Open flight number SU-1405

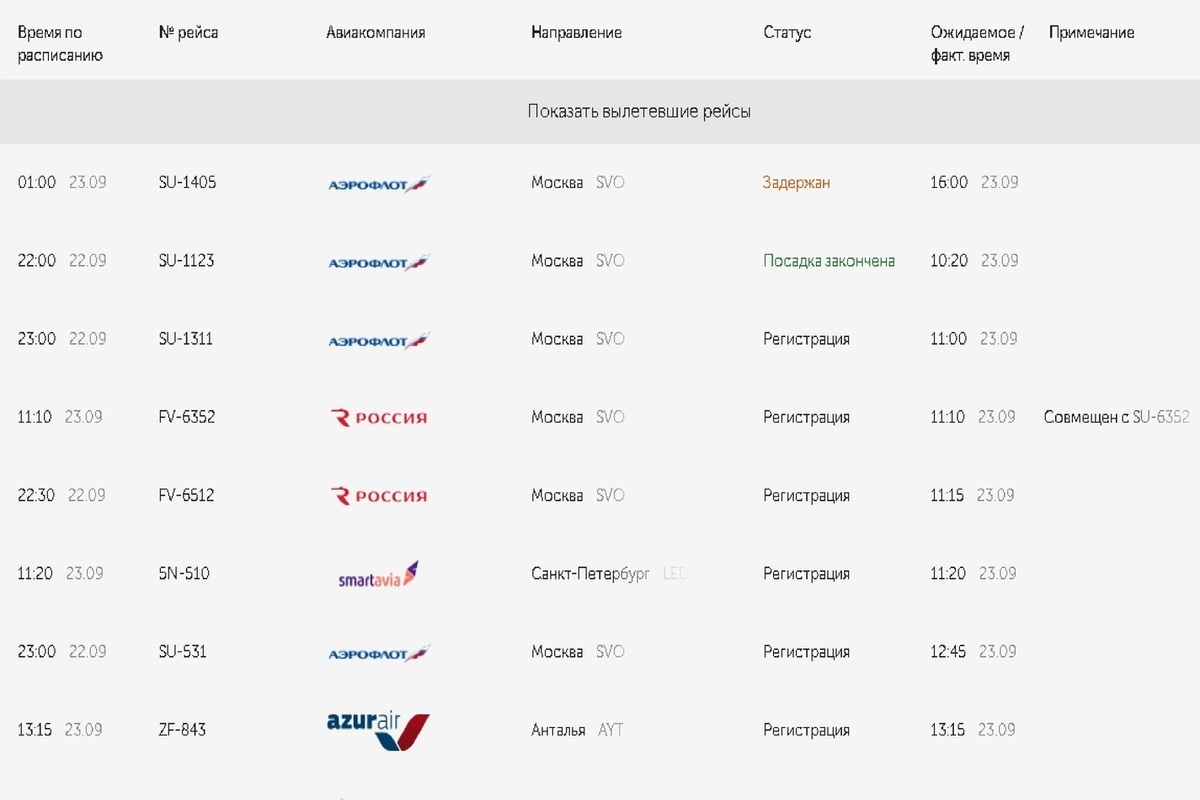pos(187,182)
